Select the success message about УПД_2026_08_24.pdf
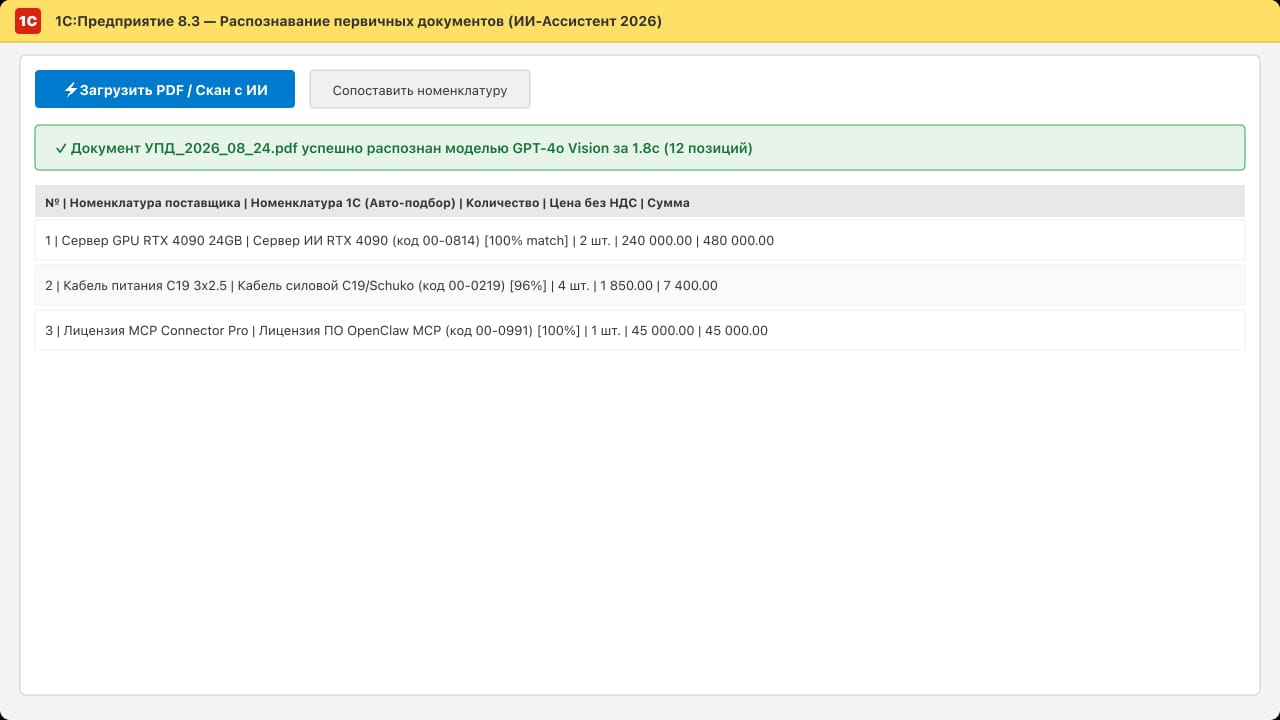Image resolution: width=1280 pixels, height=720 pixels. pyautogui.click(x=640, y=148)
